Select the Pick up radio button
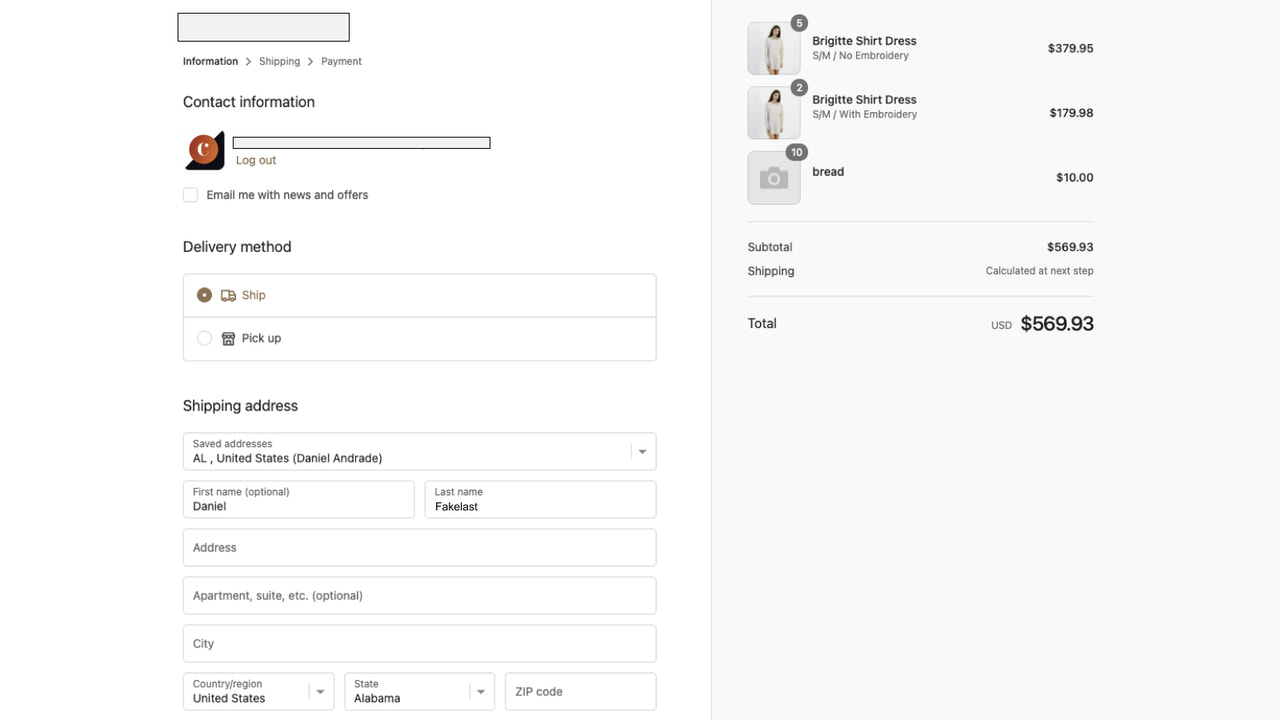 [x=204, y=338]
